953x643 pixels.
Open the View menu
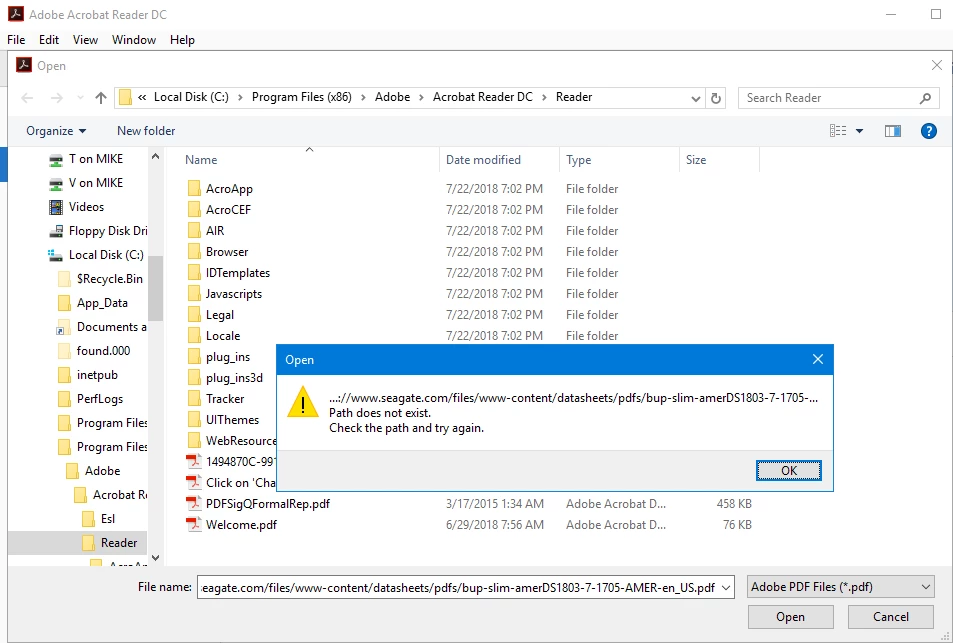pos(85,40)
